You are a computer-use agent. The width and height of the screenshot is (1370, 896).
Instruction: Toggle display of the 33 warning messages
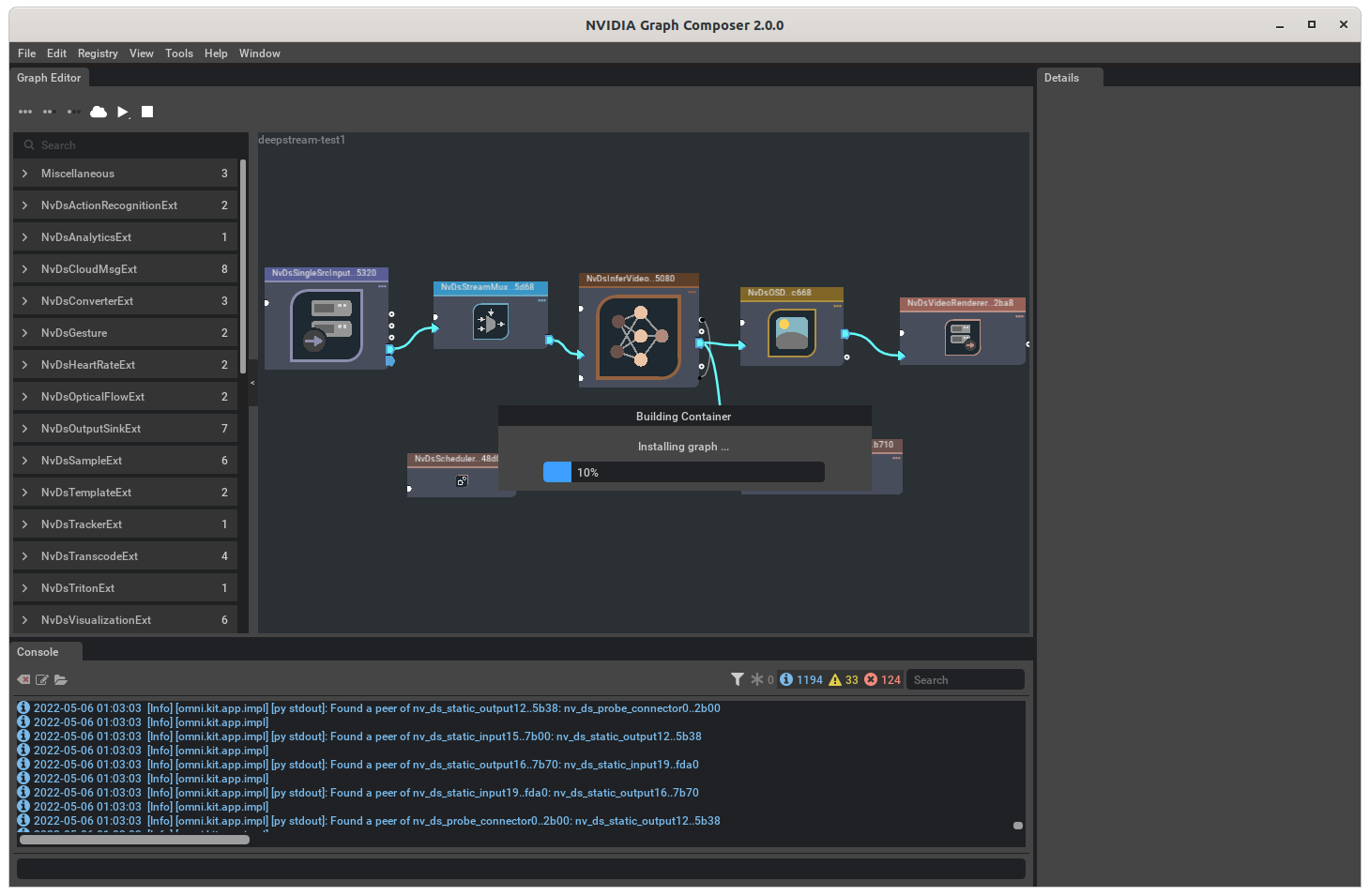(844, 679)
